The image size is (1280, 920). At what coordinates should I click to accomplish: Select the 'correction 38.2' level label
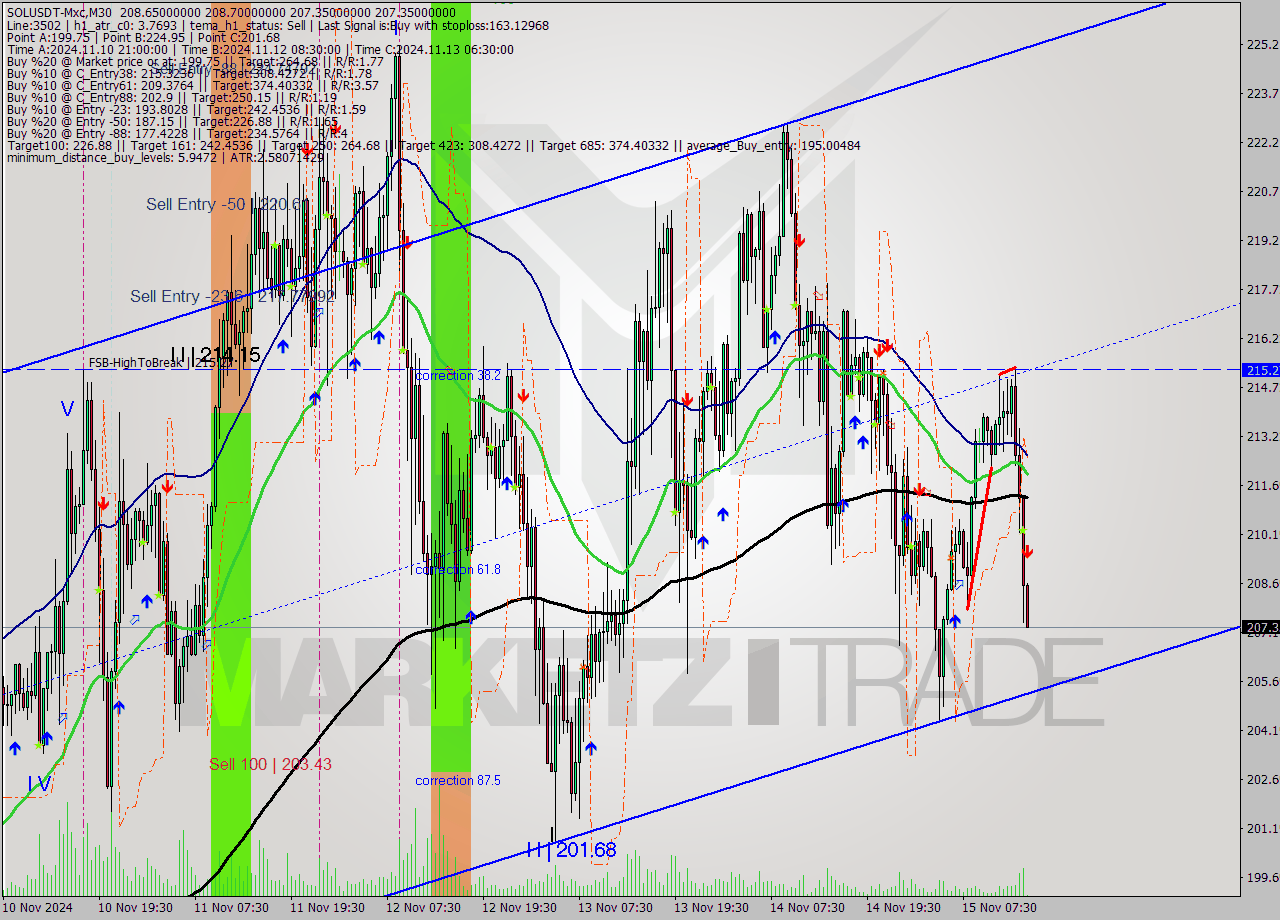458,375
